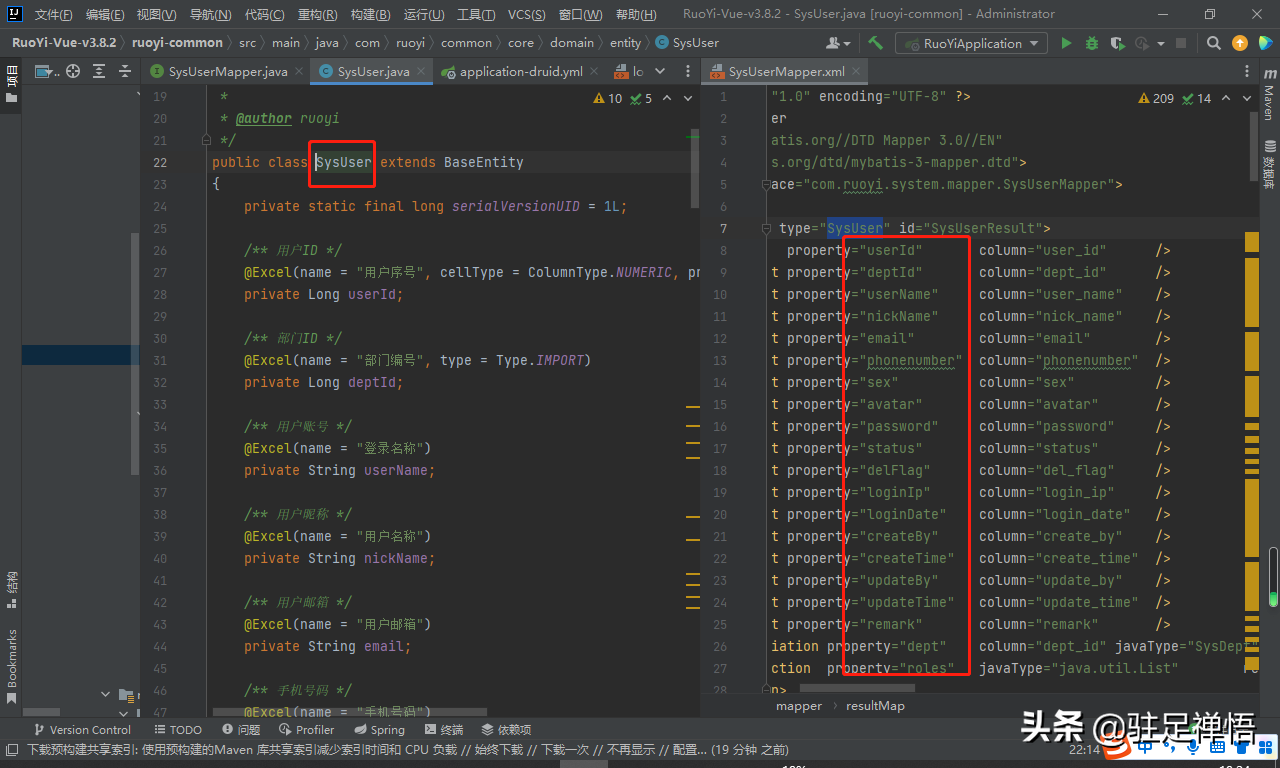Open the colorful code assistant icon top right
Viewport: 1280px width, 768px height.
1265,43
